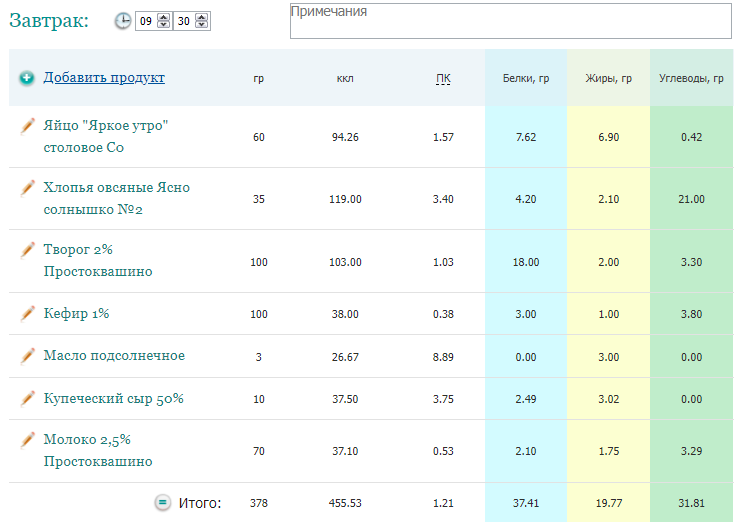Screen dimensions: 734x523
Task: Edit the Купеческий сыр 50% pencil icon
Action: click(27, 399)
